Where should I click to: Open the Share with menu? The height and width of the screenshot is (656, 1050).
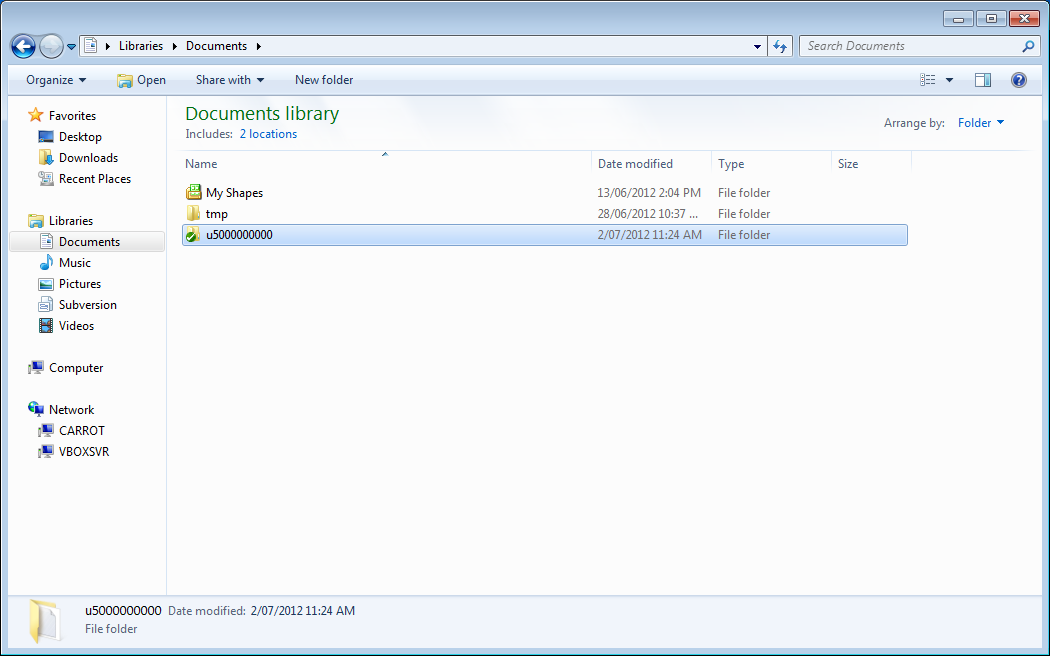point(229,80)
